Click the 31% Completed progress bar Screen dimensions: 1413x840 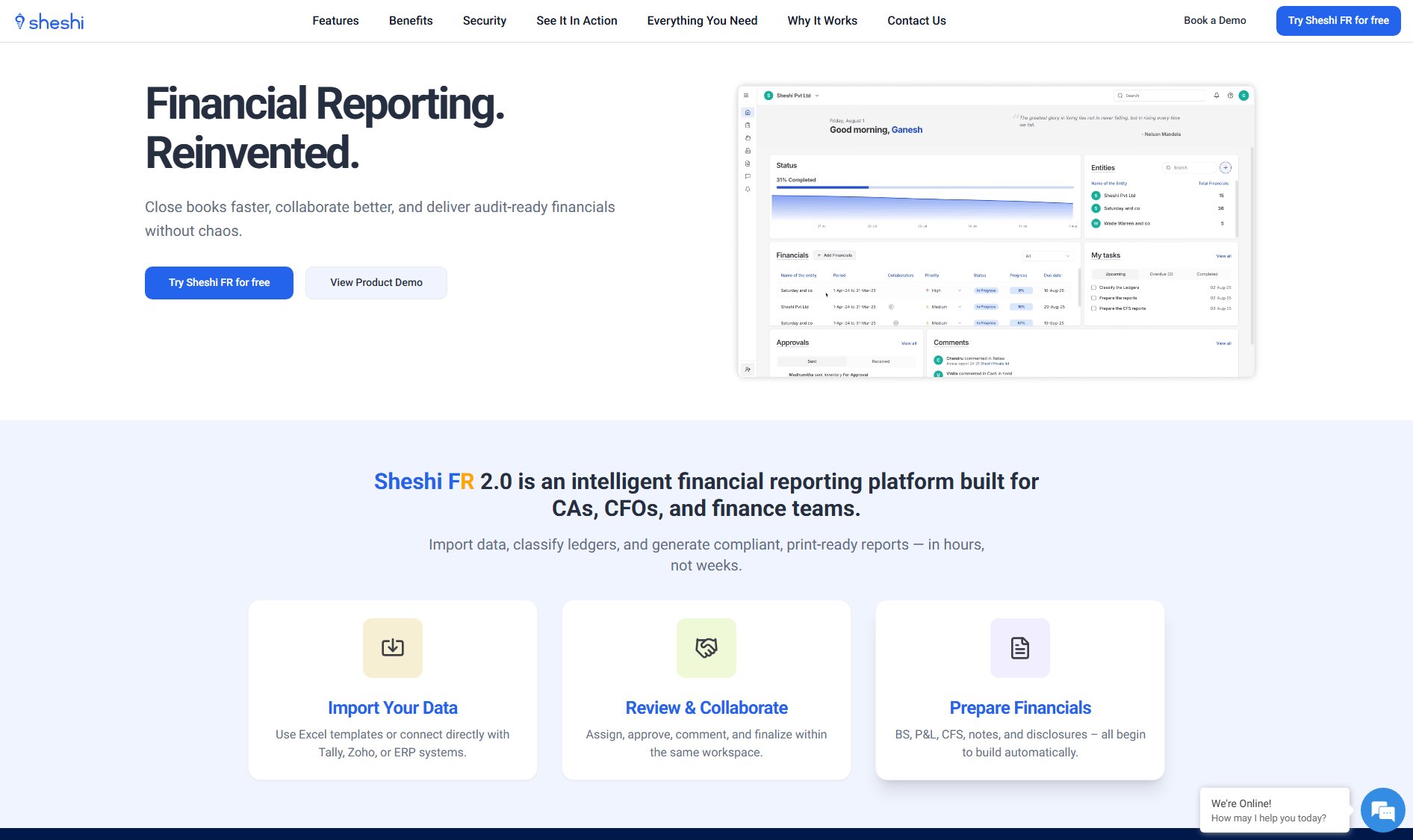coord(925,187)
